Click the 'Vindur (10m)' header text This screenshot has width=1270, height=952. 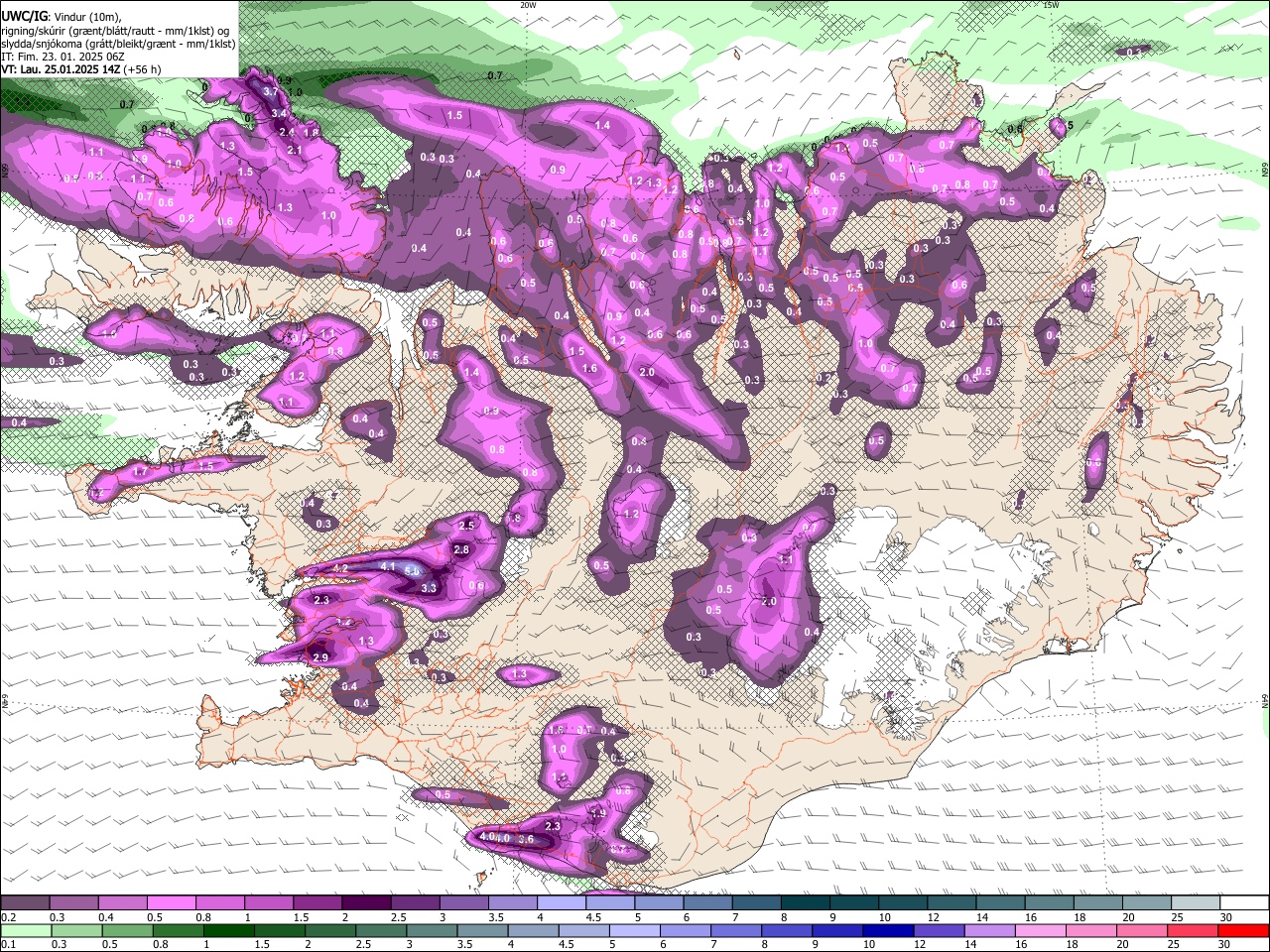(86, 16)
